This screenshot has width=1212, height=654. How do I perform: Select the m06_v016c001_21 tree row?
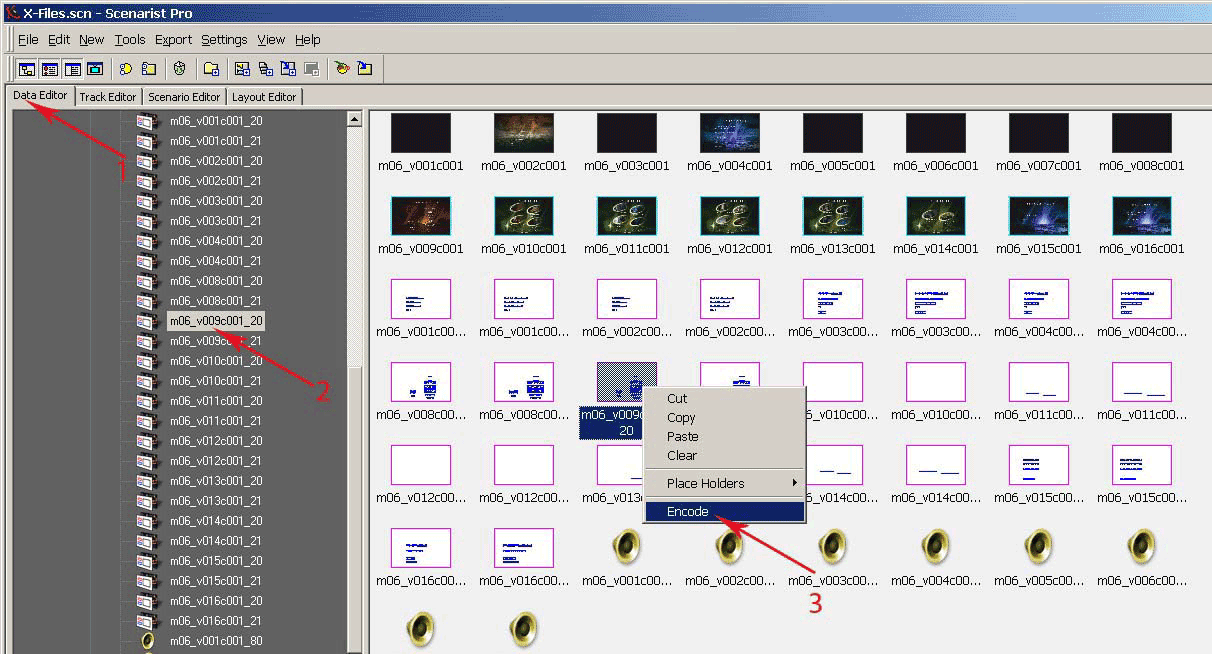(x=216, y=621)
